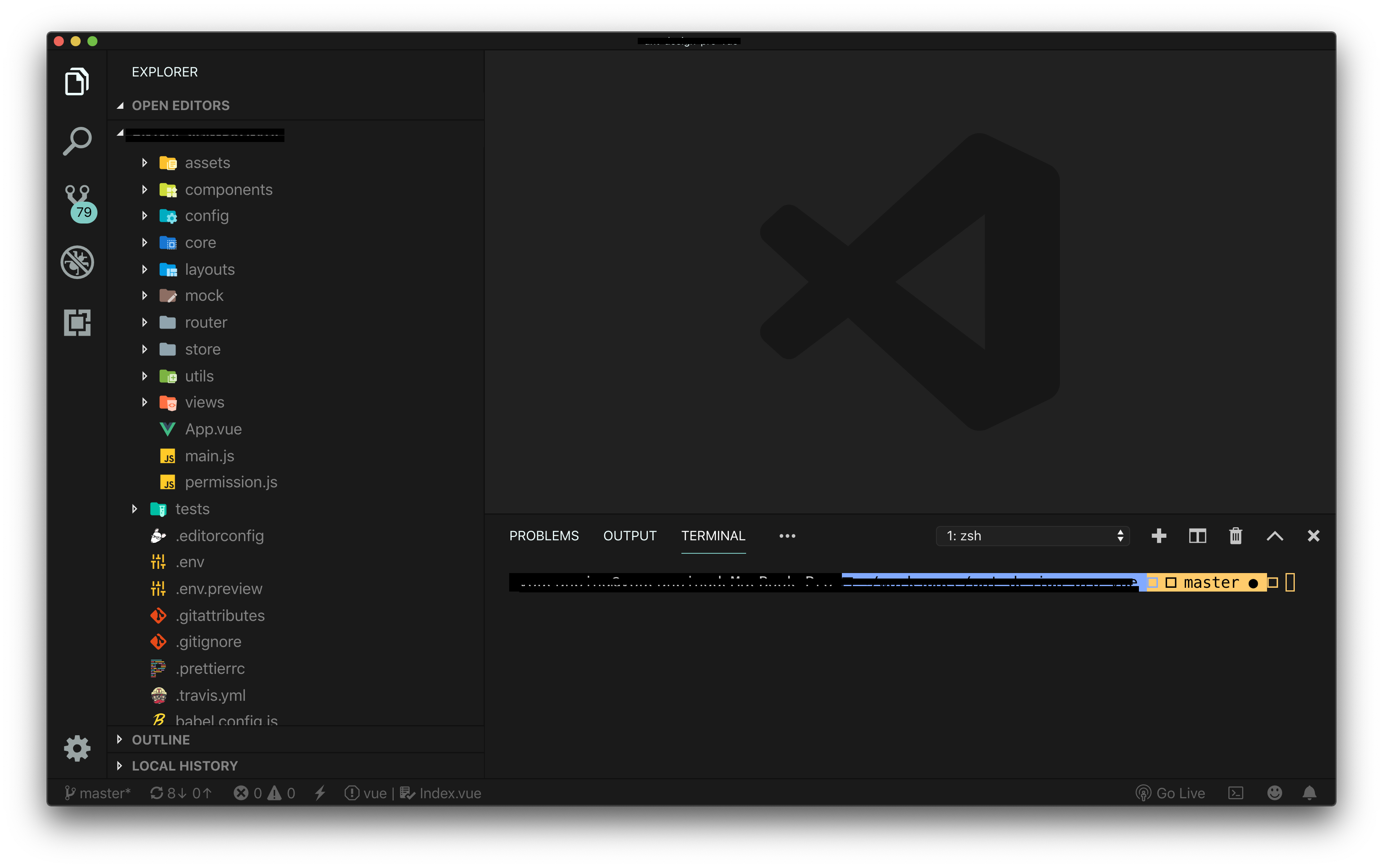Image resolution: width=1383 pixels, height=868 pixels.
Task: Click master branch label in terminal prompt
Action: click(x=1212, y=583)
